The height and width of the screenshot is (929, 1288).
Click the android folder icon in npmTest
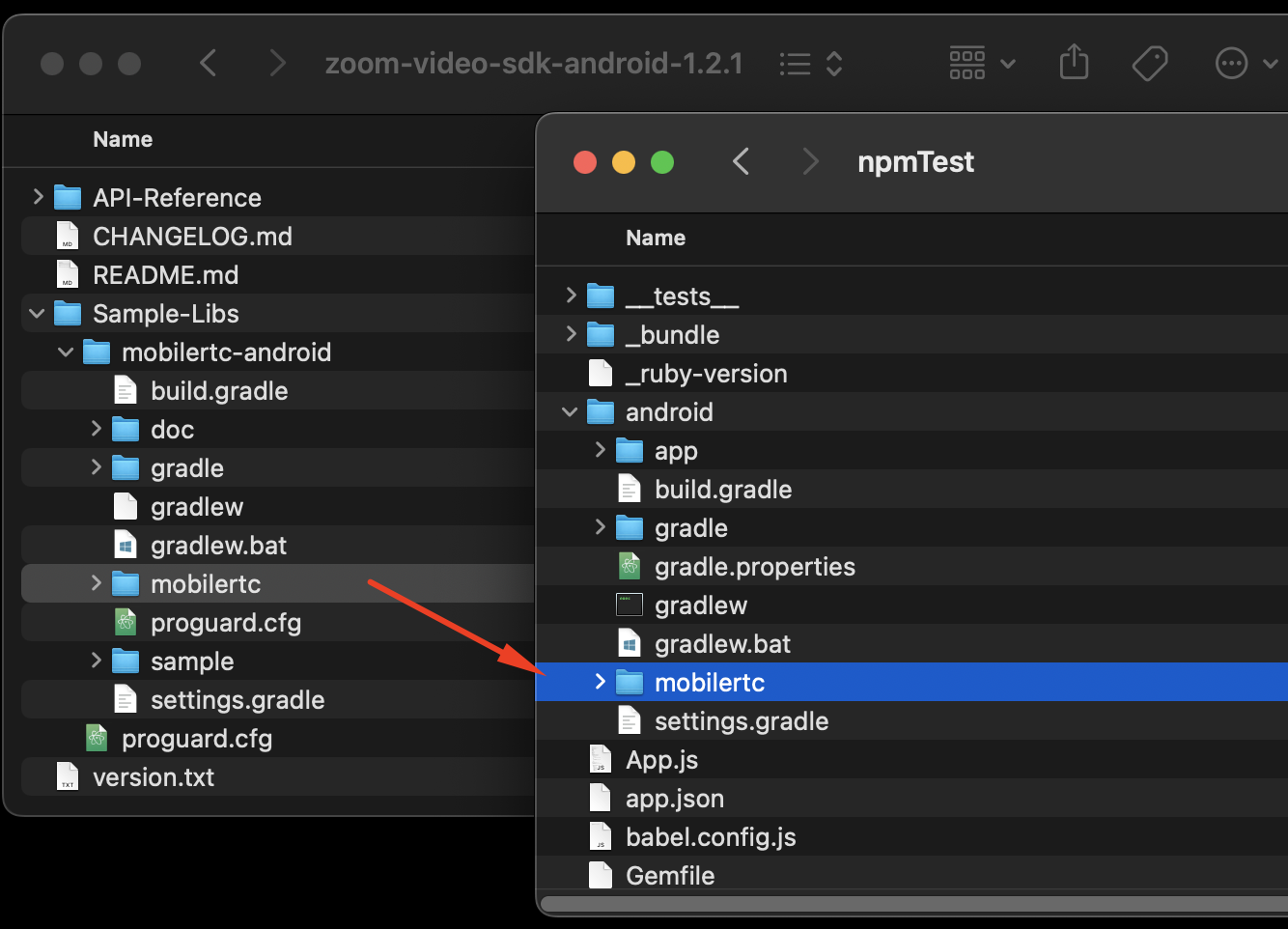point(601,411)
